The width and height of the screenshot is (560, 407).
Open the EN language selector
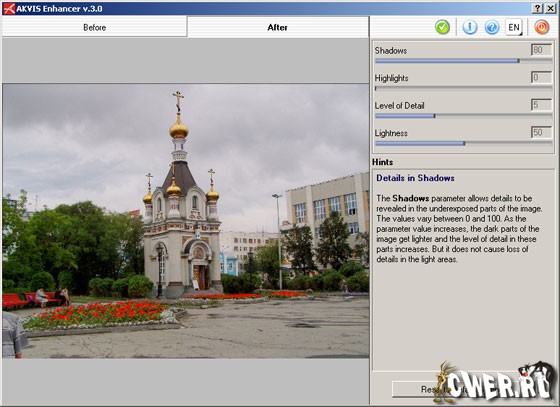point(514,27)
